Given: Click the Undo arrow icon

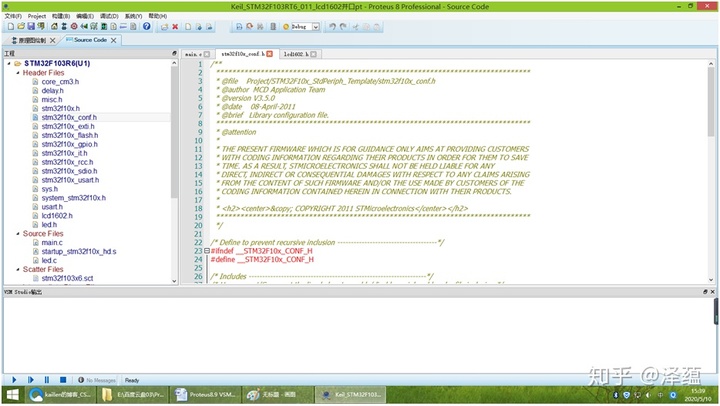Looking at the screenshot, I should [332, 27].
